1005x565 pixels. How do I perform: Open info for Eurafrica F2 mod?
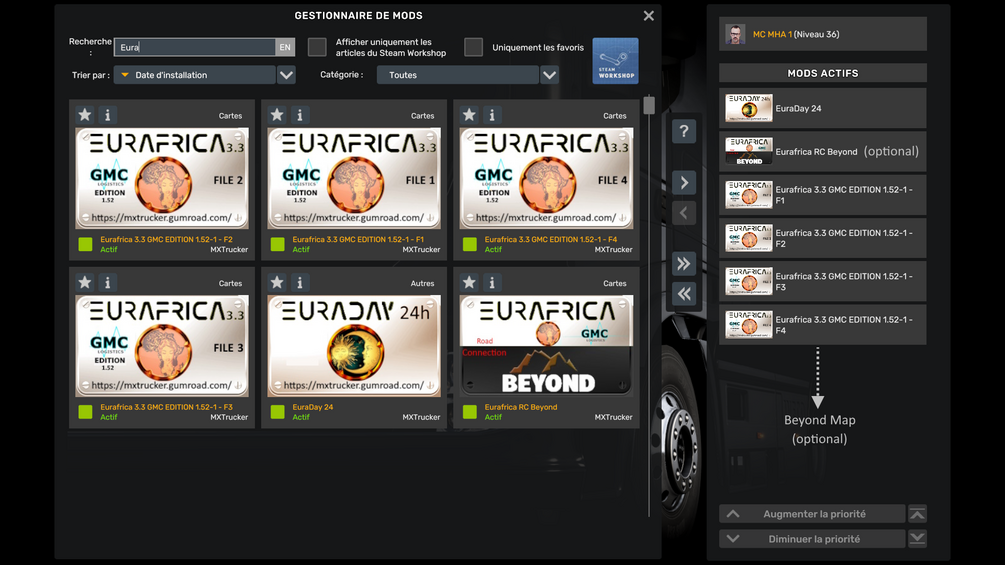(x=108, y=115)
